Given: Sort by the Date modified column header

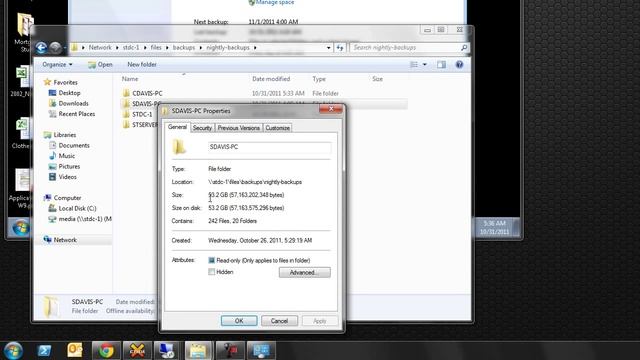Looking at the screenshot, I should [271, 79].
